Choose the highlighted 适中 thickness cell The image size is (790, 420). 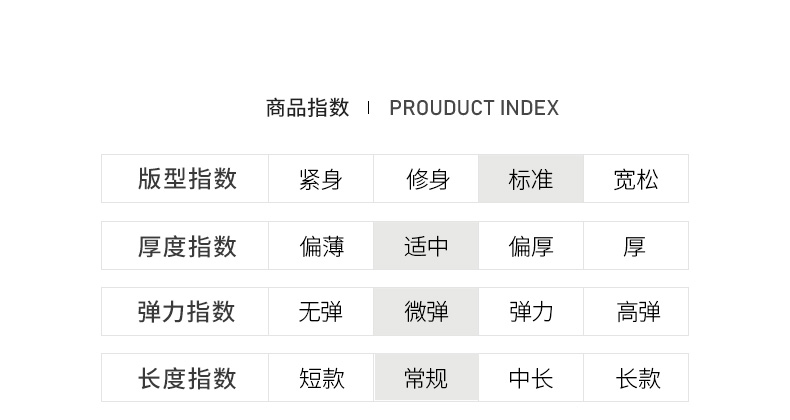pyautogui.click(x=427, y=246)
